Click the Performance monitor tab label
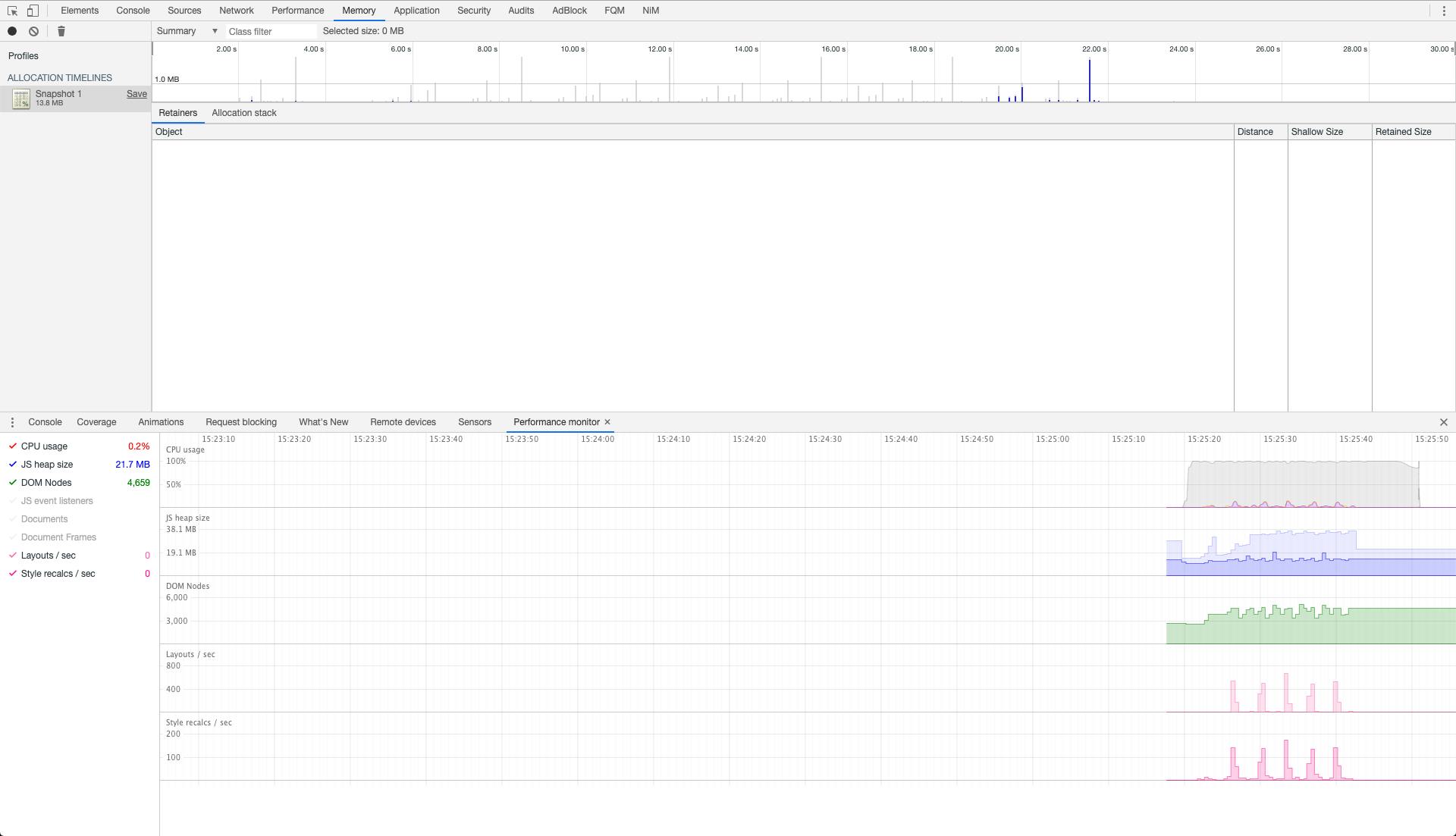Screen dimensions: 1456x836 click(x=556, y=421)
